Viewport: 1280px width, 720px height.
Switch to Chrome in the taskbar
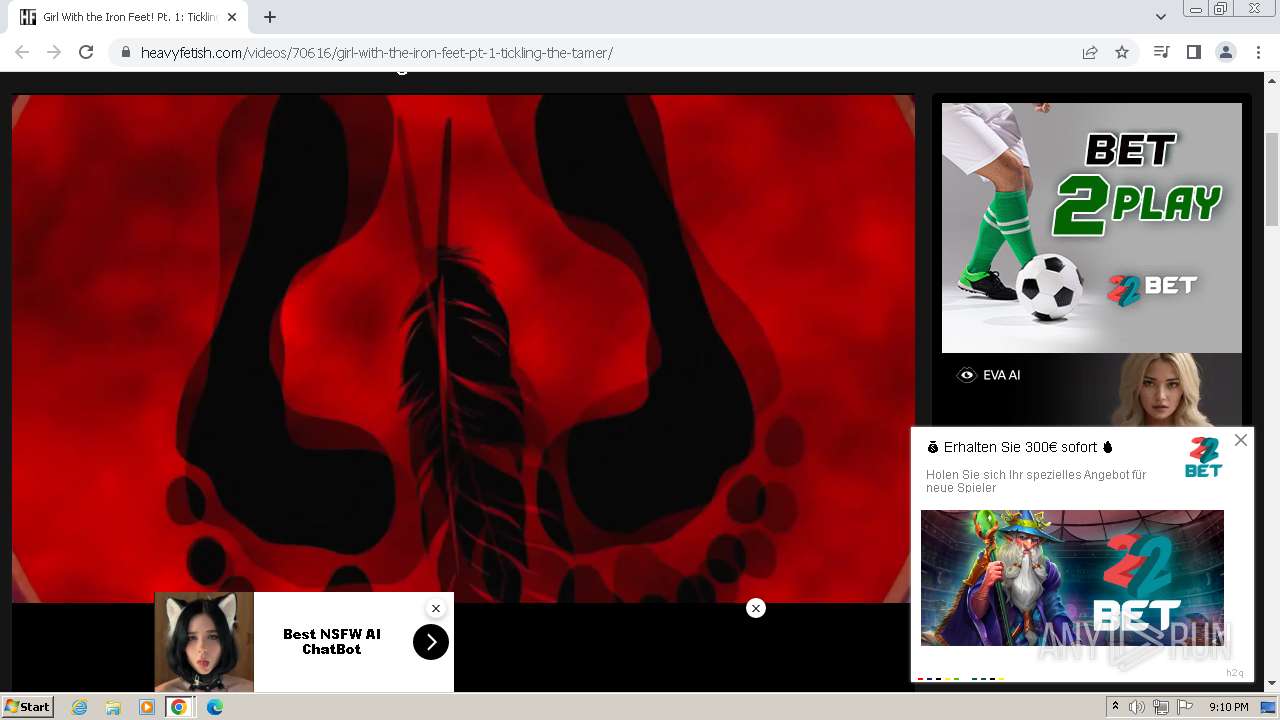click(179, 707)
